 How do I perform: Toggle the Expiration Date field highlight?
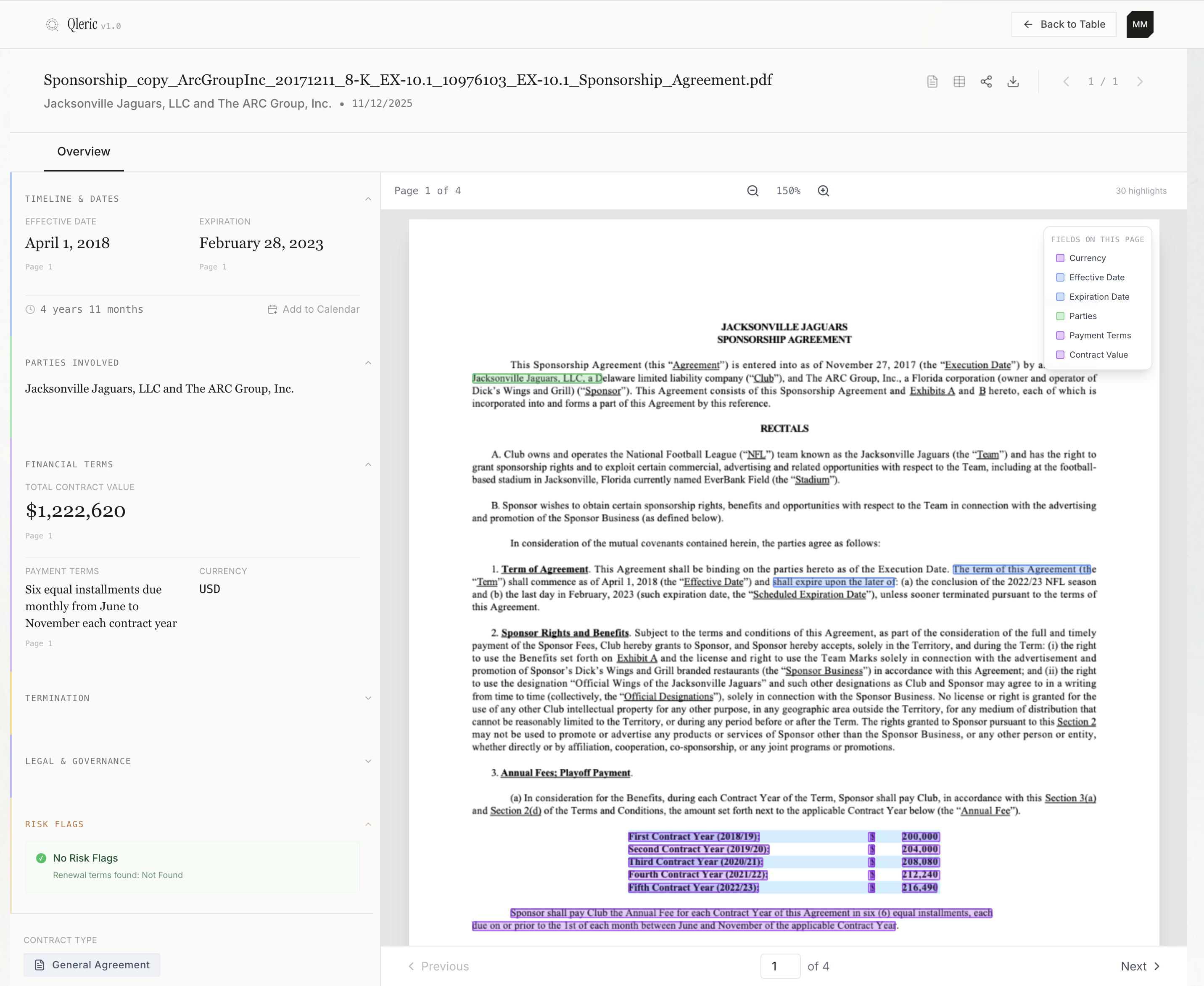(1060, 296)
